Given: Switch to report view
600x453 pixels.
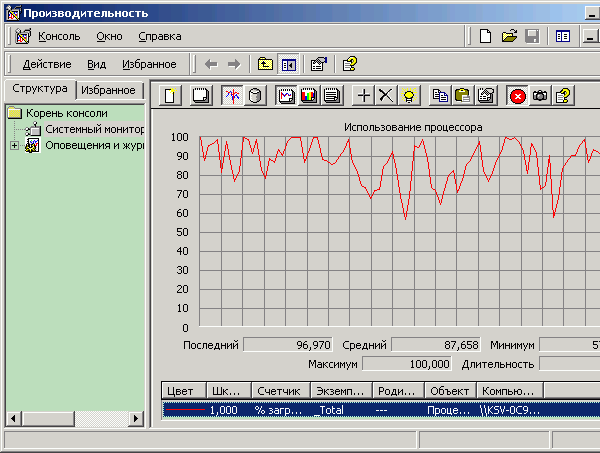Looking at the screenshot, I should (x=332, y=96).
